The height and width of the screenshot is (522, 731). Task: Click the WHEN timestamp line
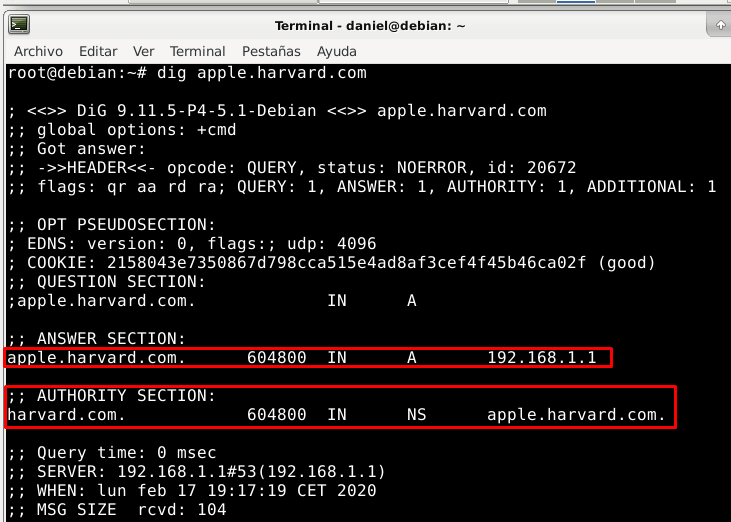coord(191,491)
